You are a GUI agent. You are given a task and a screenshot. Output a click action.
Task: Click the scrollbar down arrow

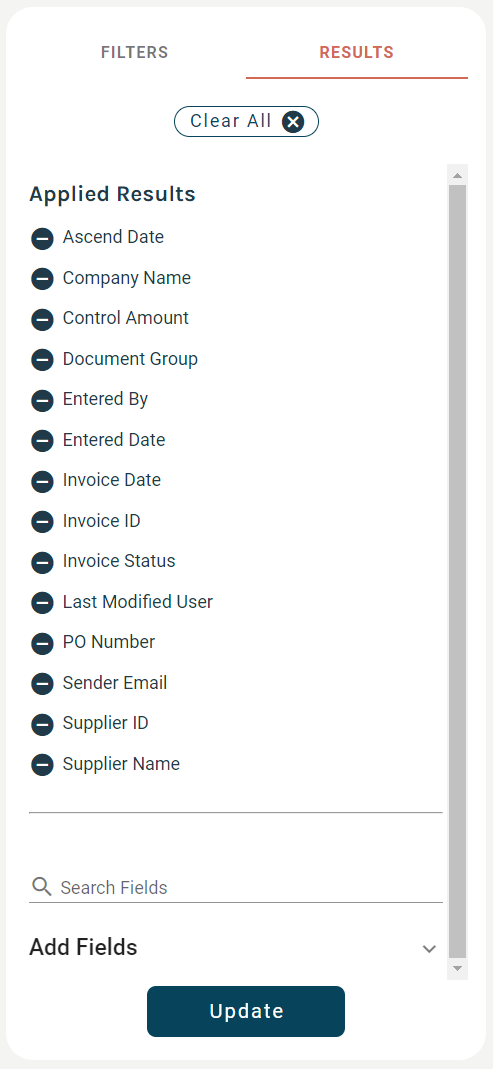tap(458, 969)
